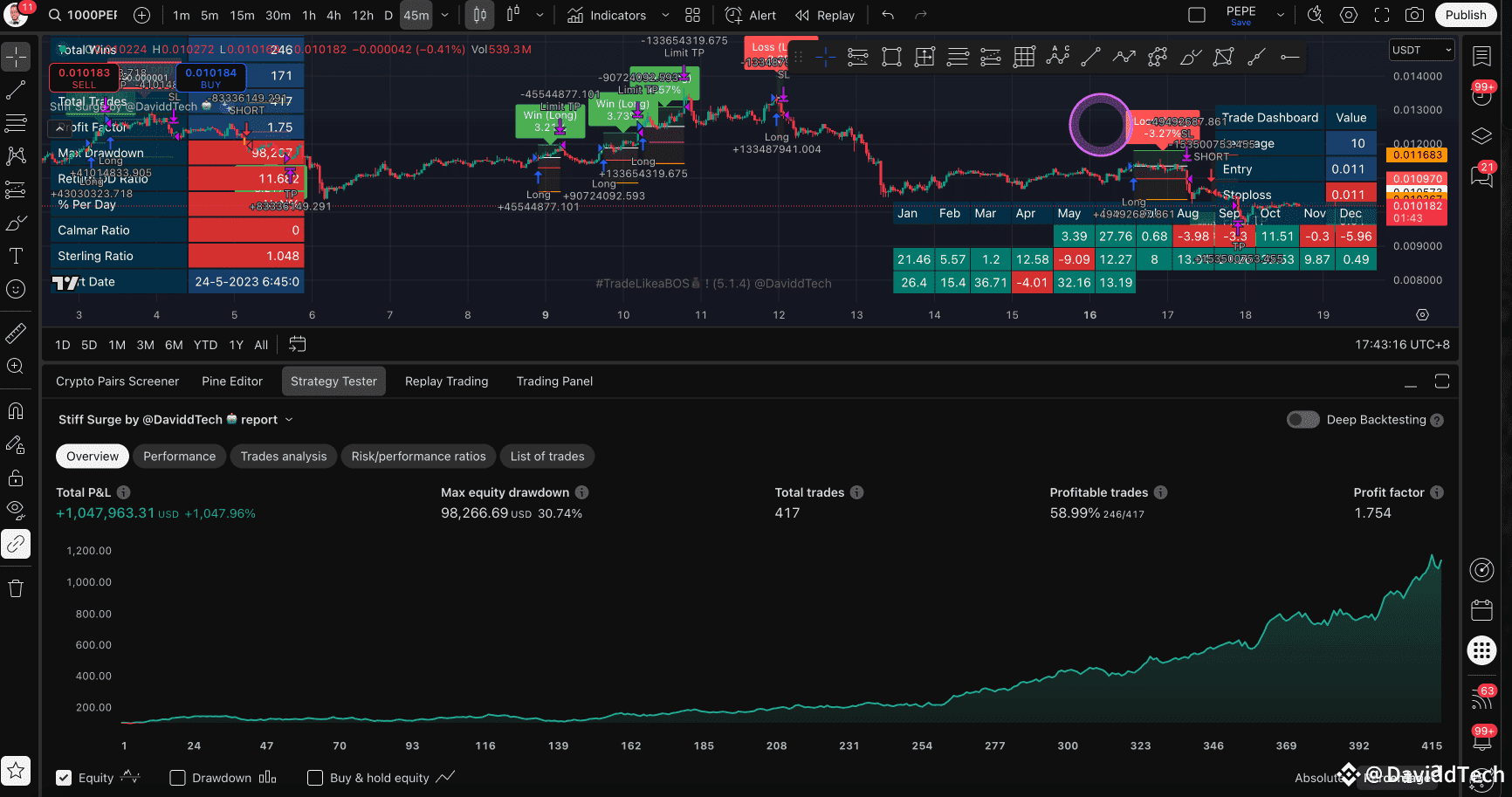Toggle the Equity checkbox
The height and width of the screenshot is (797, 1512).
(64, 778)
